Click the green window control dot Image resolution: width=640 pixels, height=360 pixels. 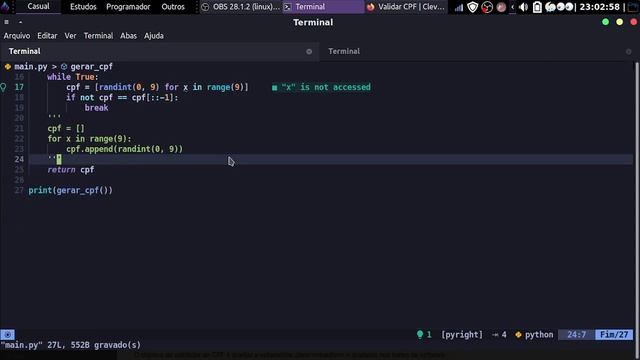click(605, 22)
